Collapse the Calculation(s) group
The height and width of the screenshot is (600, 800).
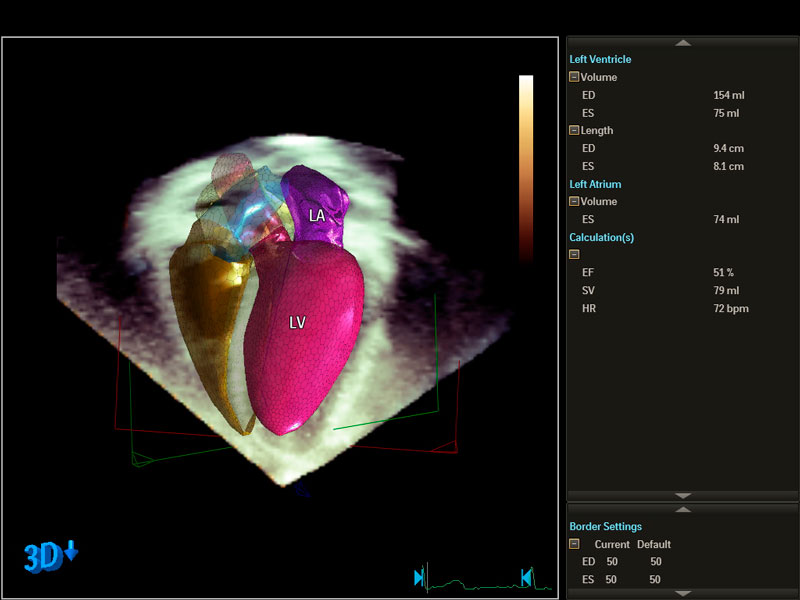tap(574, 254)
